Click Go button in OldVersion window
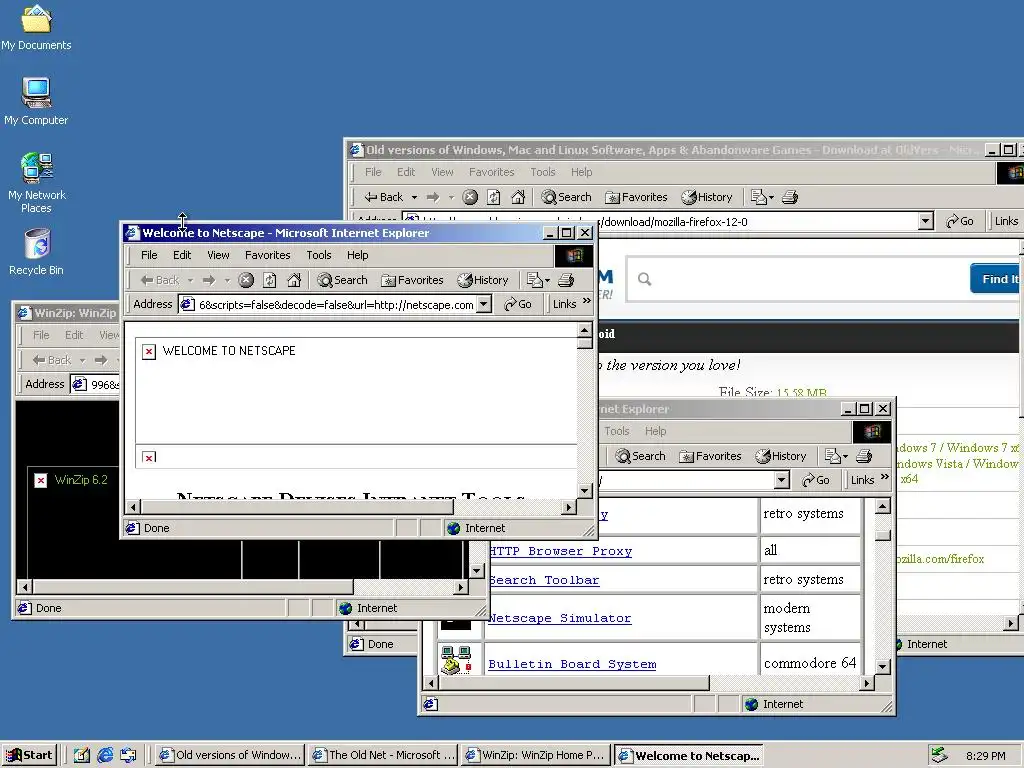 click(959, 221)
